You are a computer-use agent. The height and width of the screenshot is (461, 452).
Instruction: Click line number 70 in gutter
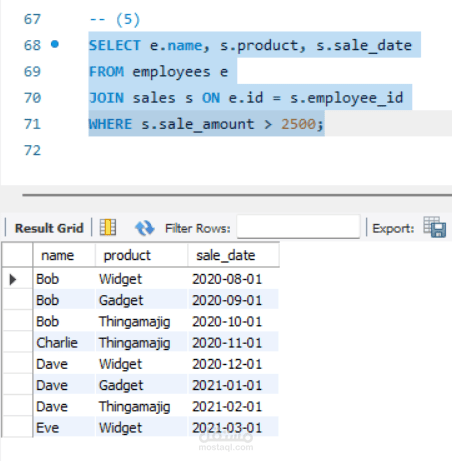[x=32, y=98]
